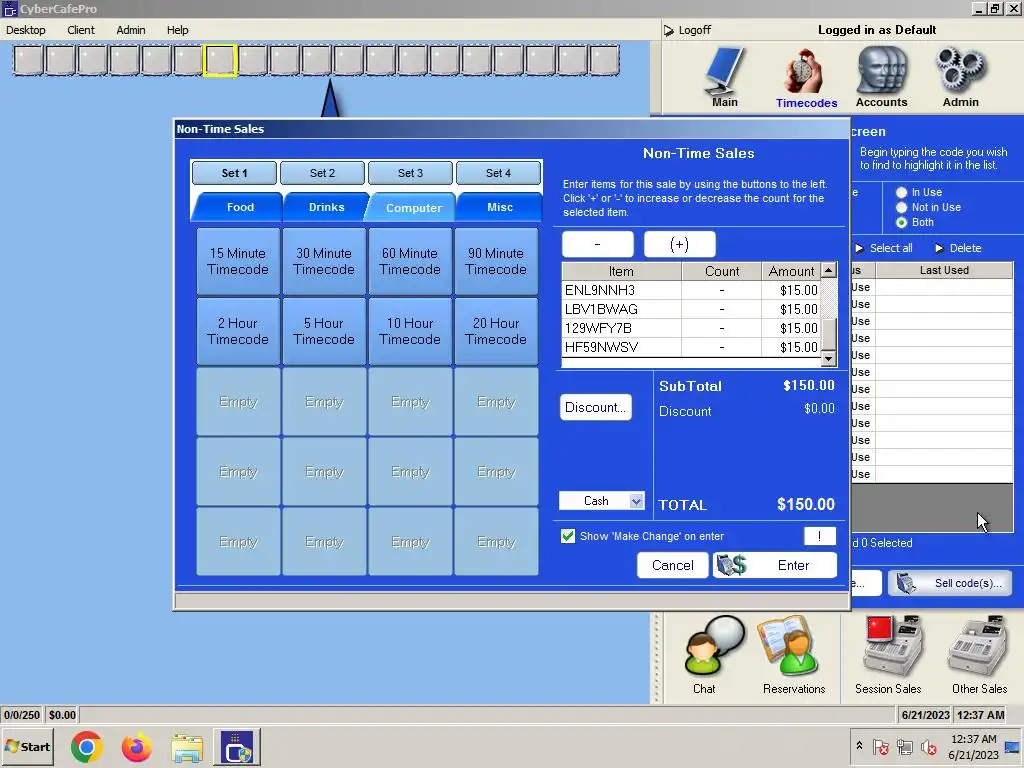Click the item list scroll down arrow
The width and height of the screenshot is (1024, 768).
828,358
